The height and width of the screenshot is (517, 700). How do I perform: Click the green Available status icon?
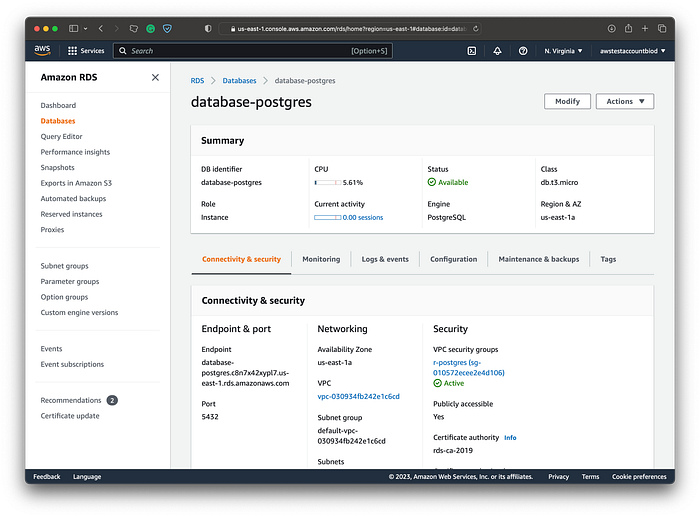click(x=432, y=182)
